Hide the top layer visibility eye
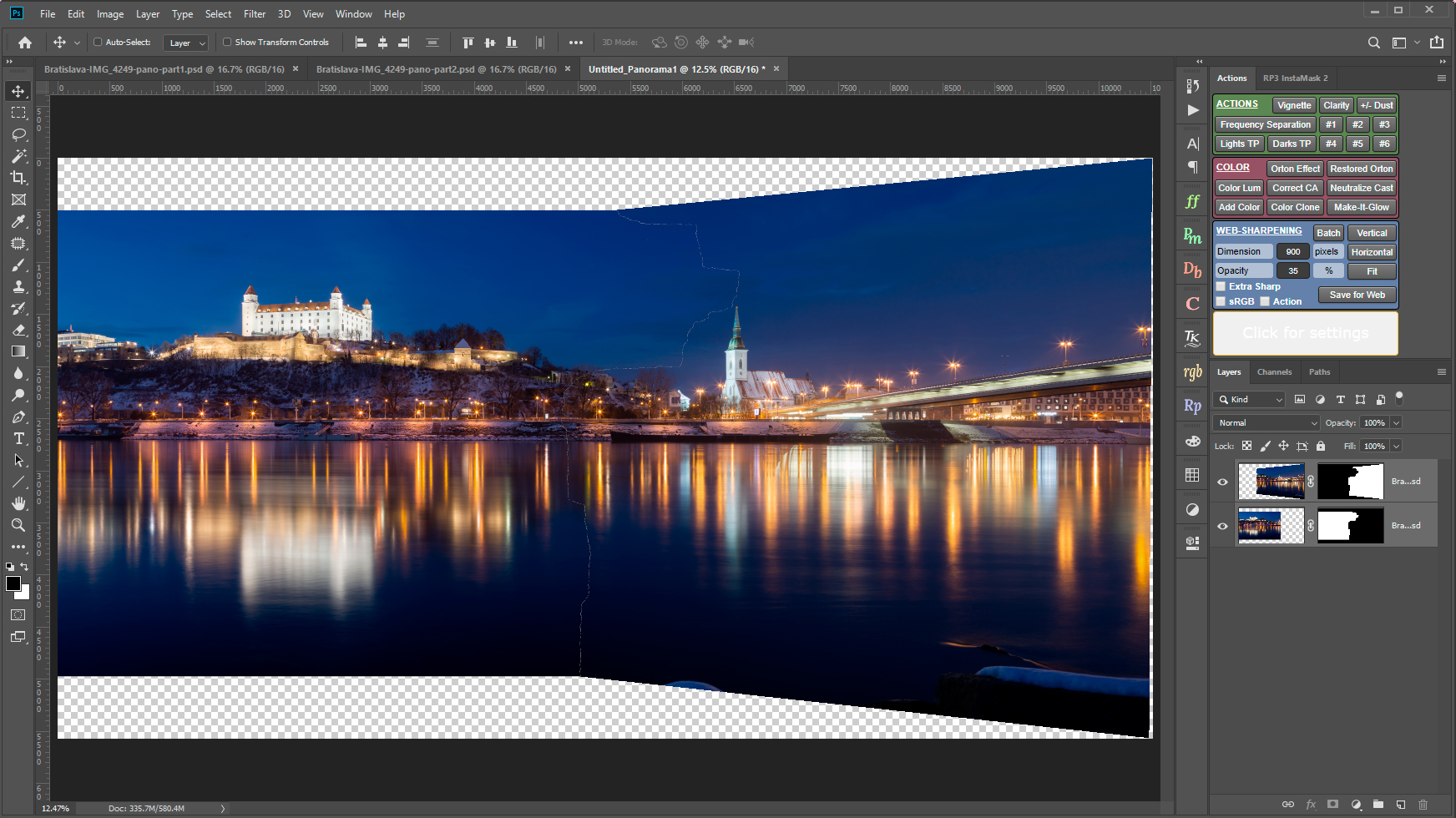 point(1223,482)
